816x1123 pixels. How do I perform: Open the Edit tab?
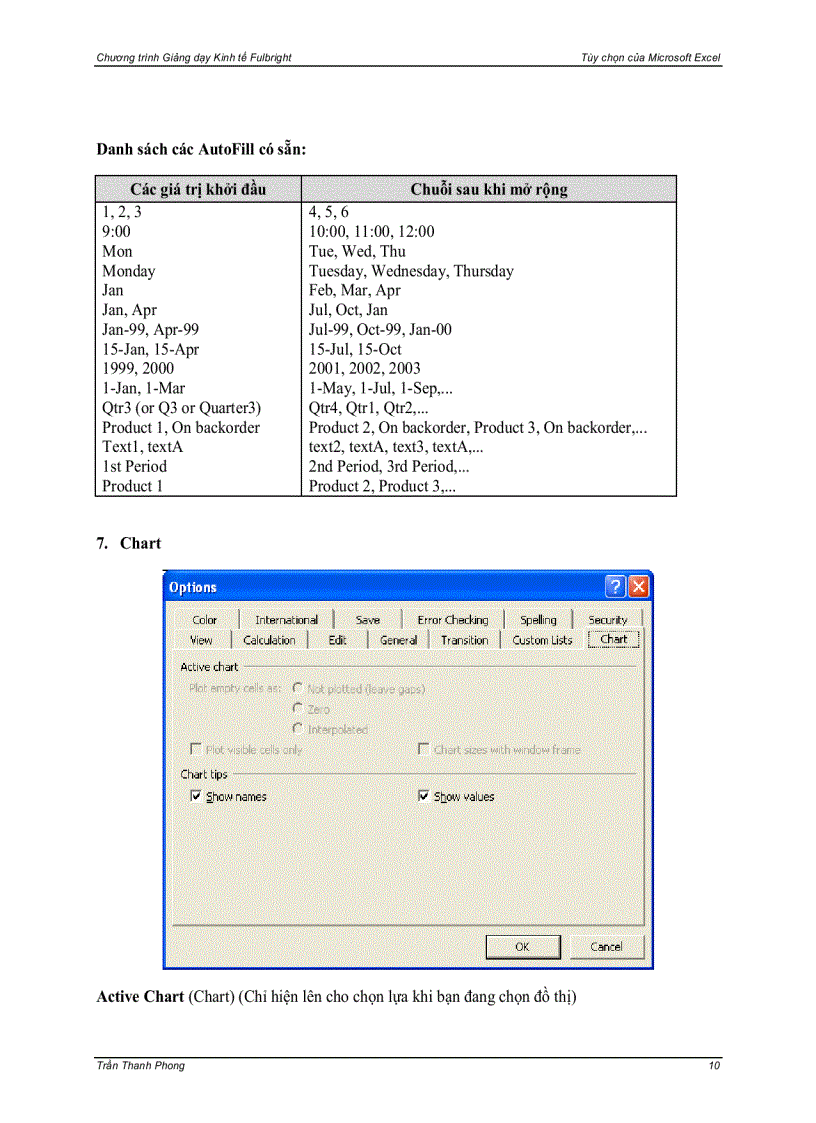pyautogui.click(x=336, y=639)
